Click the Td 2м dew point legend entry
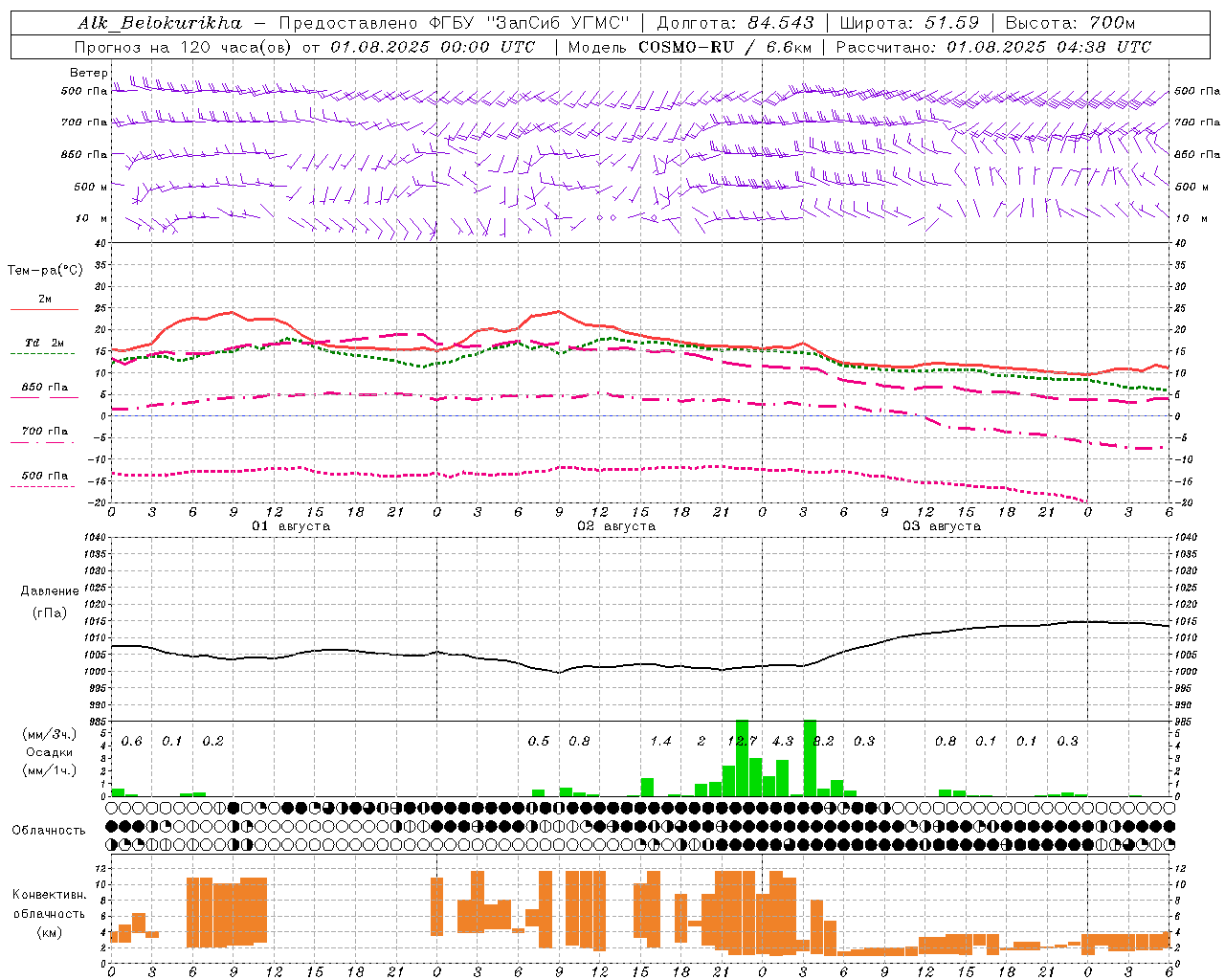The height and width of the screenshot is (980, 1225). 45,343
